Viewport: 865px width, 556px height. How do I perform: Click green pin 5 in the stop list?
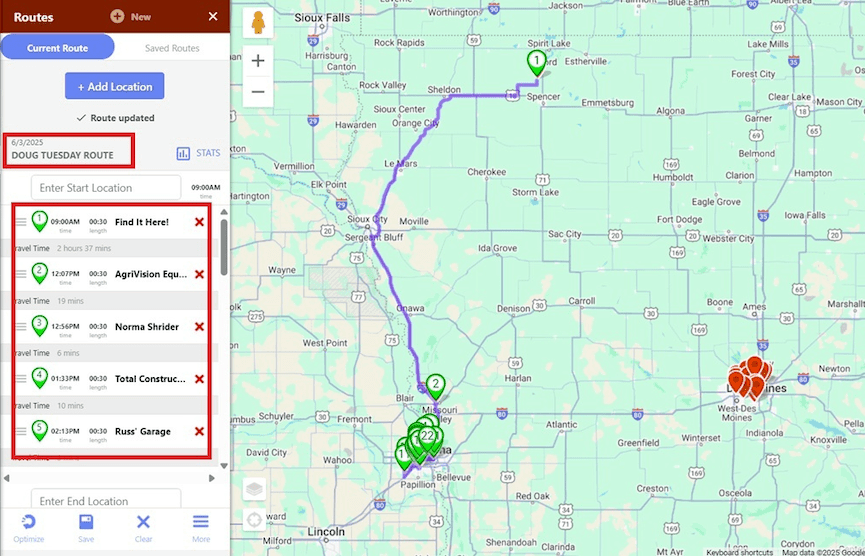point(39,431)
